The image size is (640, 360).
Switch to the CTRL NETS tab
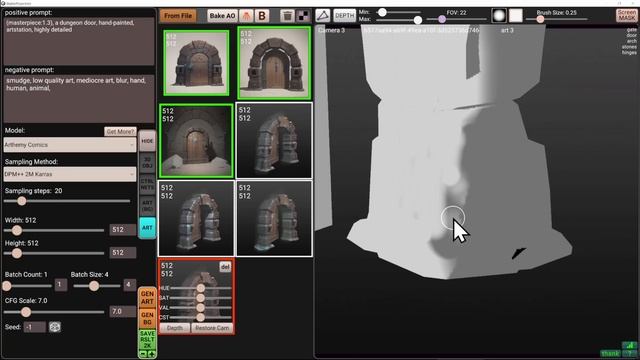coord(147,184)
